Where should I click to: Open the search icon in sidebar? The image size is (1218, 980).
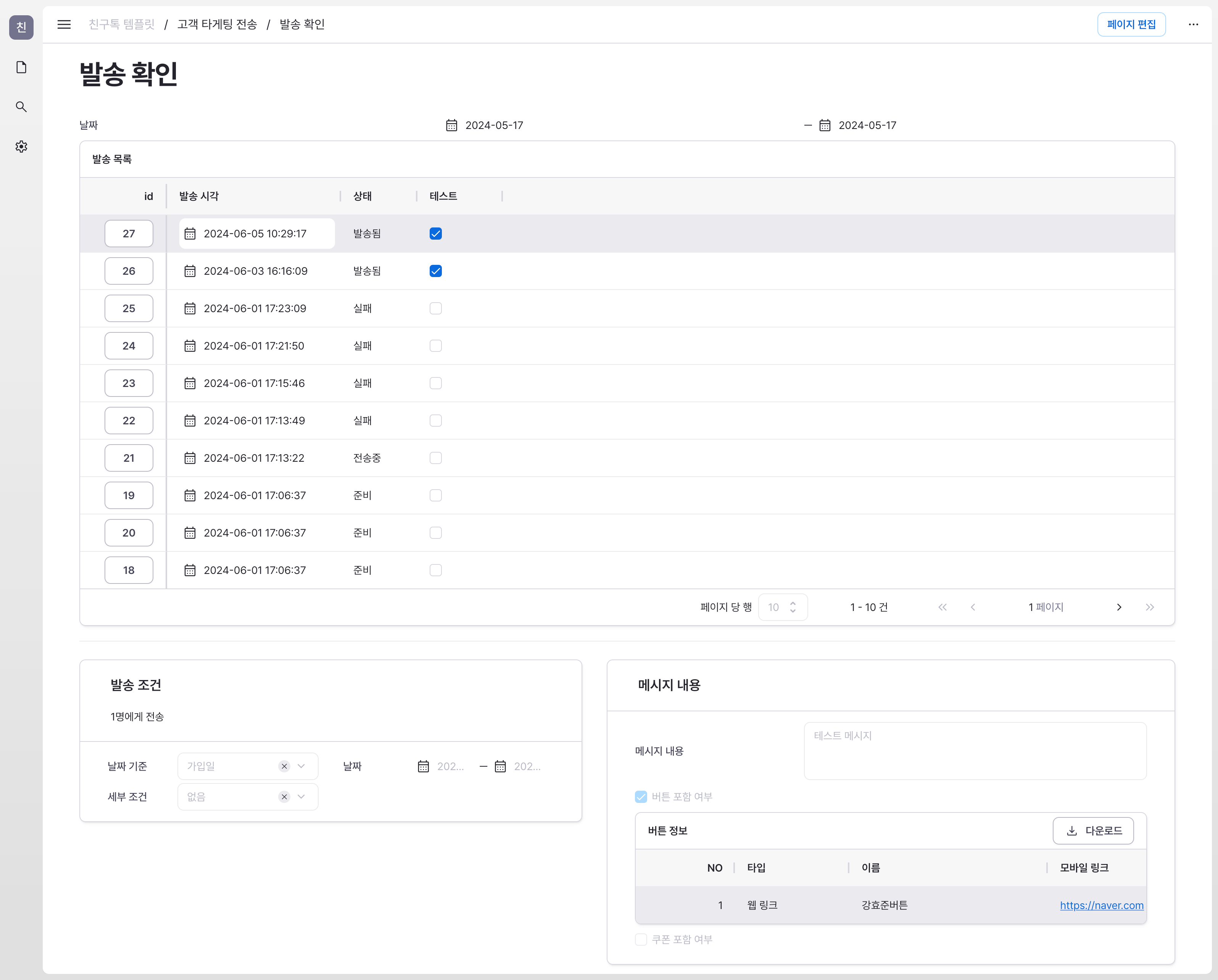point(21,107)
